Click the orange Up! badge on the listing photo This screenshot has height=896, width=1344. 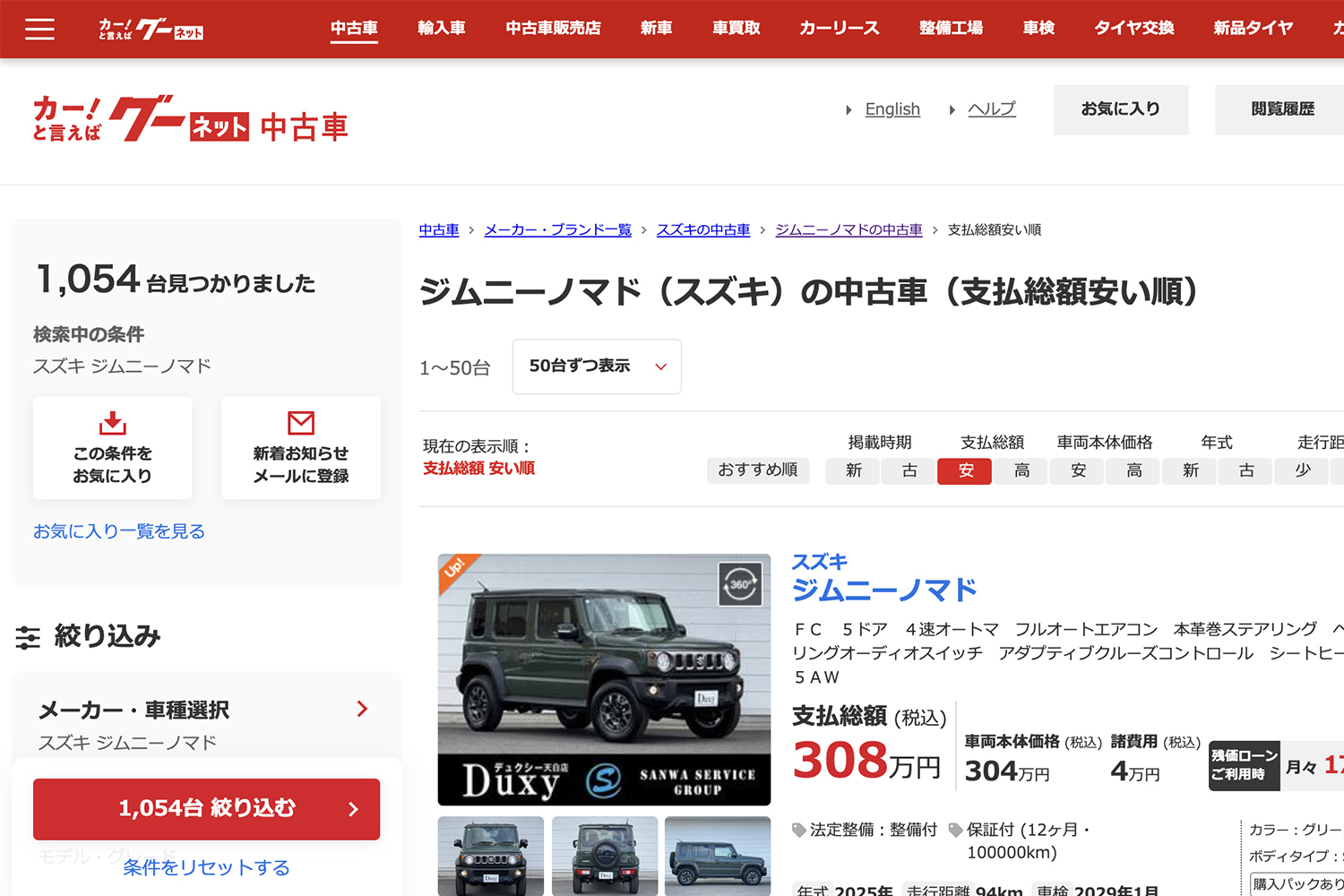(x=453, y=566)
